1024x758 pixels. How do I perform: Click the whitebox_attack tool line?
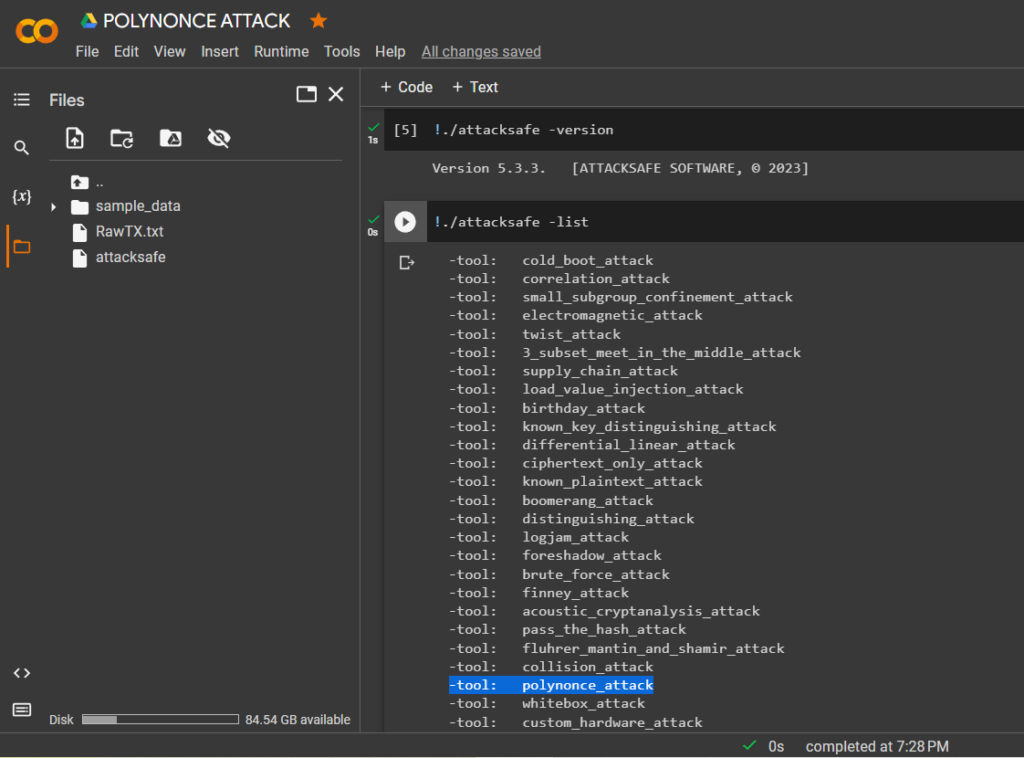point(547,703)
